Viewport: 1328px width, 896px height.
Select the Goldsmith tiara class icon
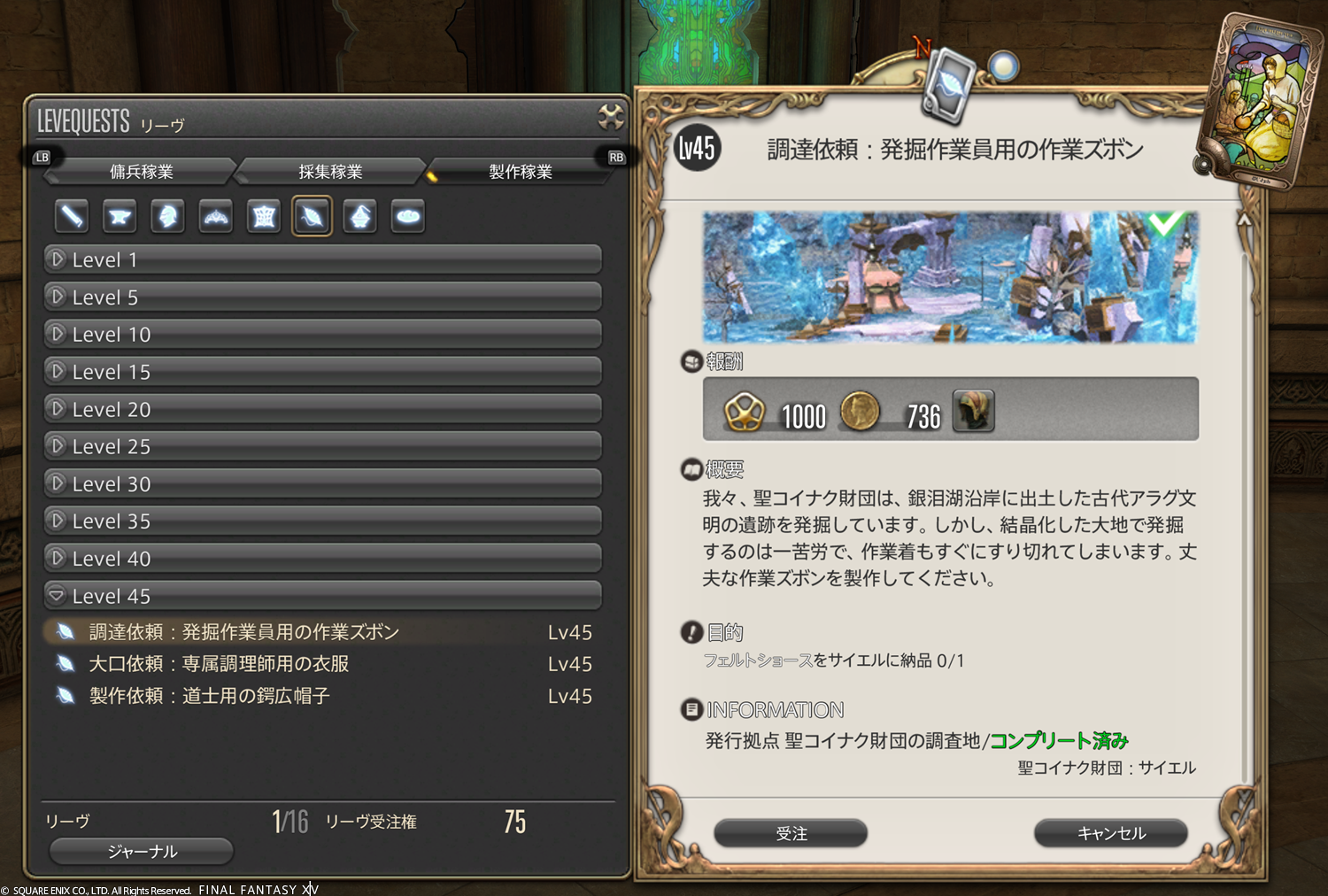[x=216, y=216]
